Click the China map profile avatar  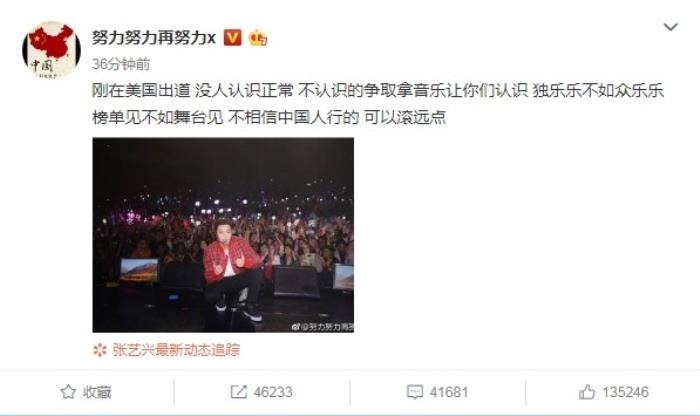51,50
